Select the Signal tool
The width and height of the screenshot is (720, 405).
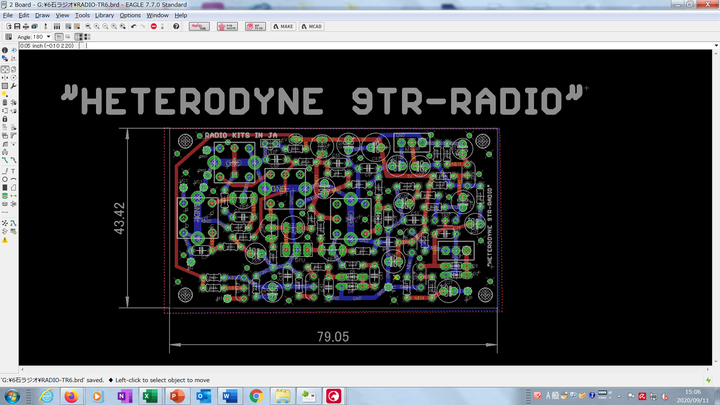coord(13,196)
